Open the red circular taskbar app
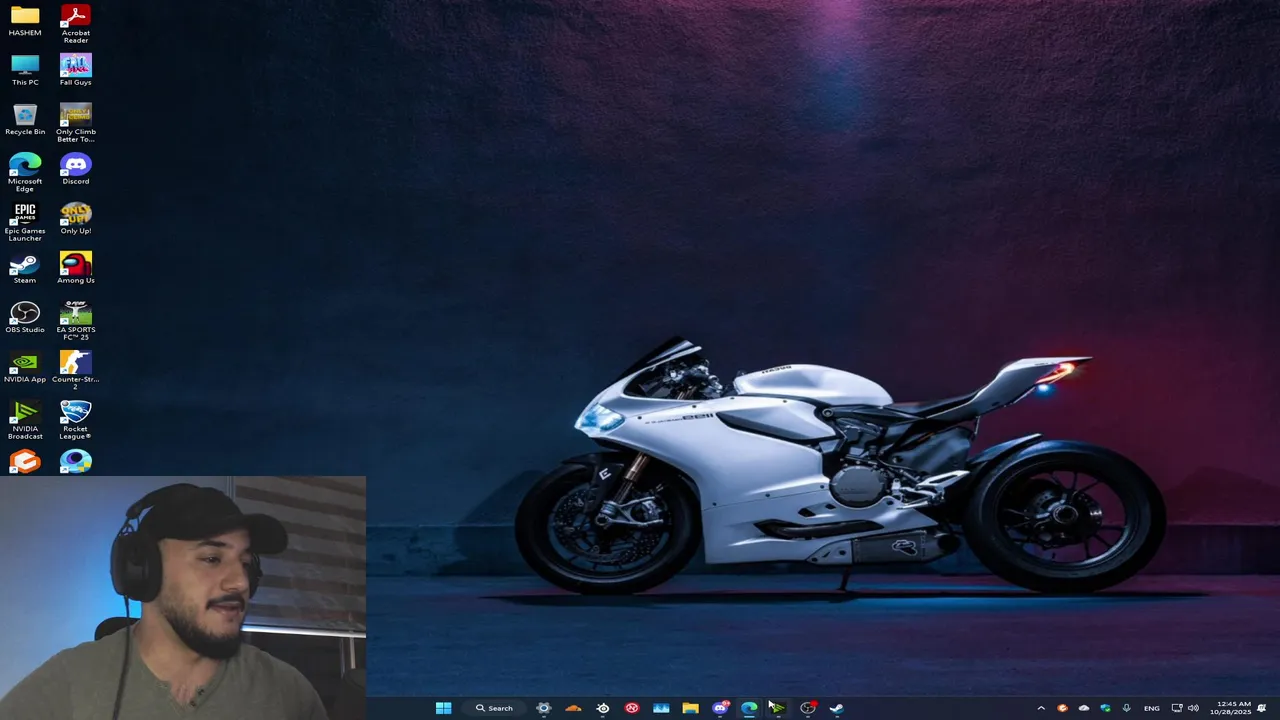The height and width of the screenshot is (720, 1280). pos(632,708)
